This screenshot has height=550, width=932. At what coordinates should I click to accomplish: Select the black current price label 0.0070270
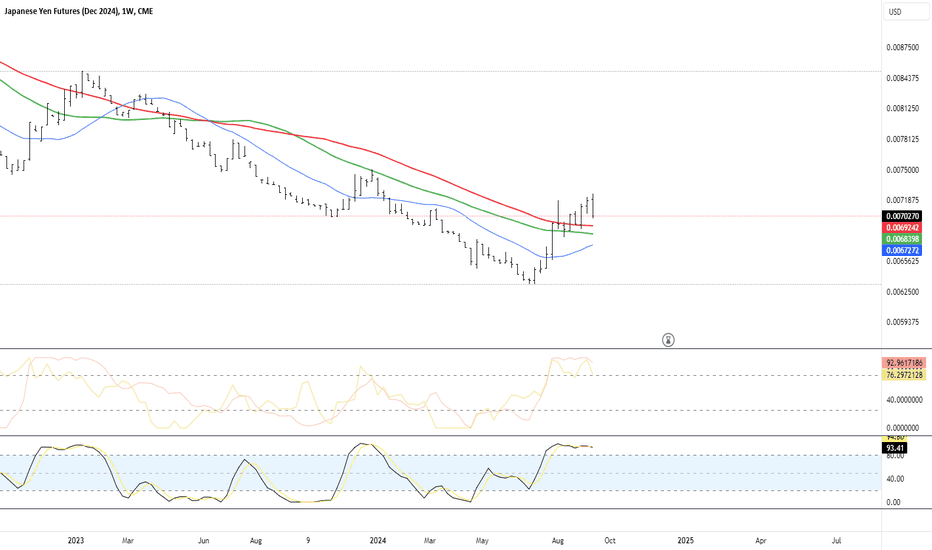tap(902, 216)
